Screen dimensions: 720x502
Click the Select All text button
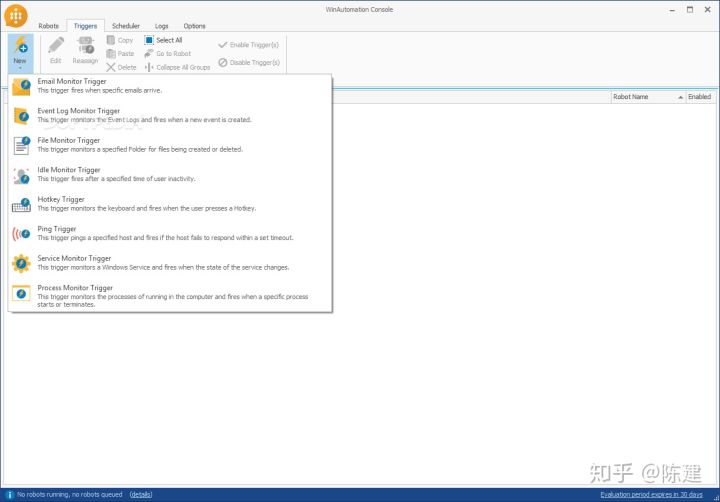tap(169, 40)
